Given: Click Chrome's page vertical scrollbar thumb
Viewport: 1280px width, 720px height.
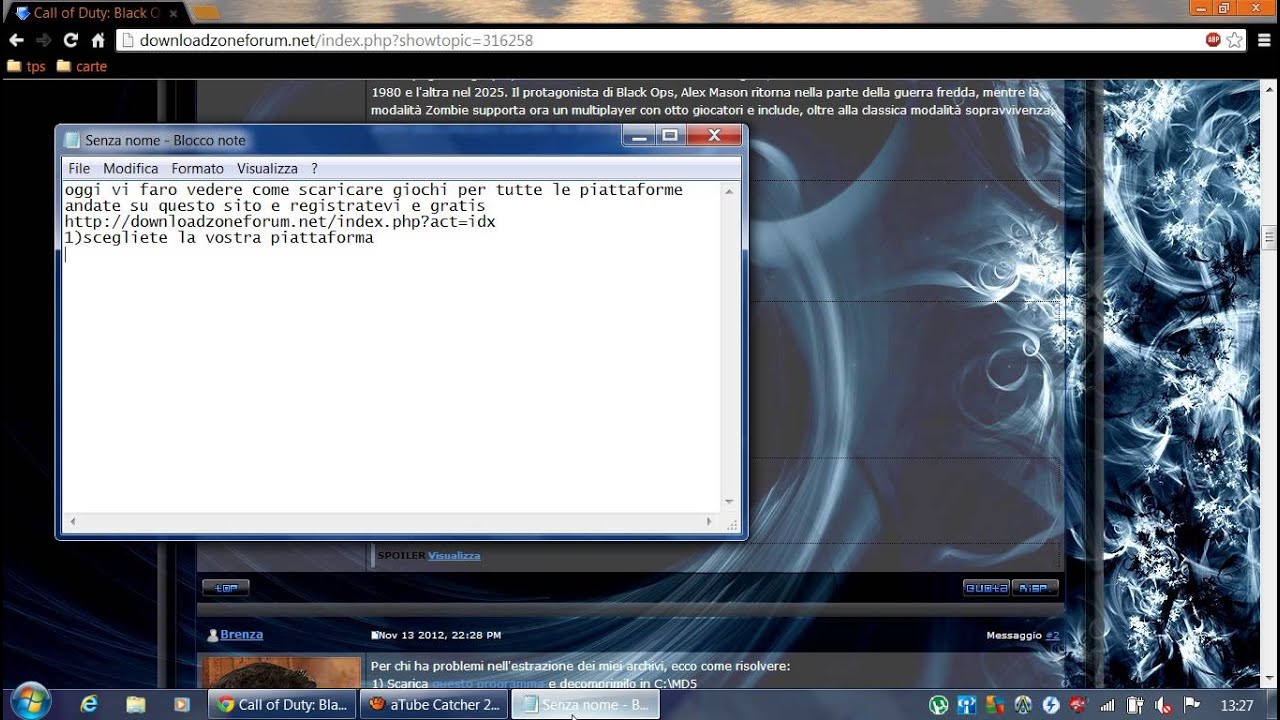Looking at the screenshot, I should point(1270,237).
